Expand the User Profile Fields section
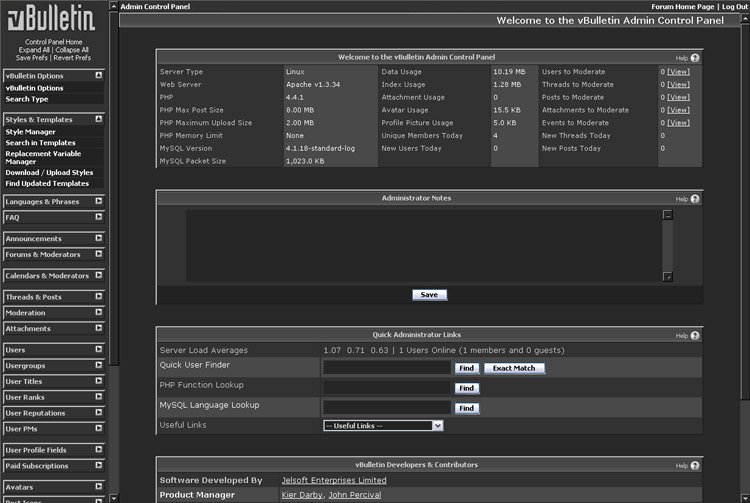The image size is (750, 503). coord(99,449)
